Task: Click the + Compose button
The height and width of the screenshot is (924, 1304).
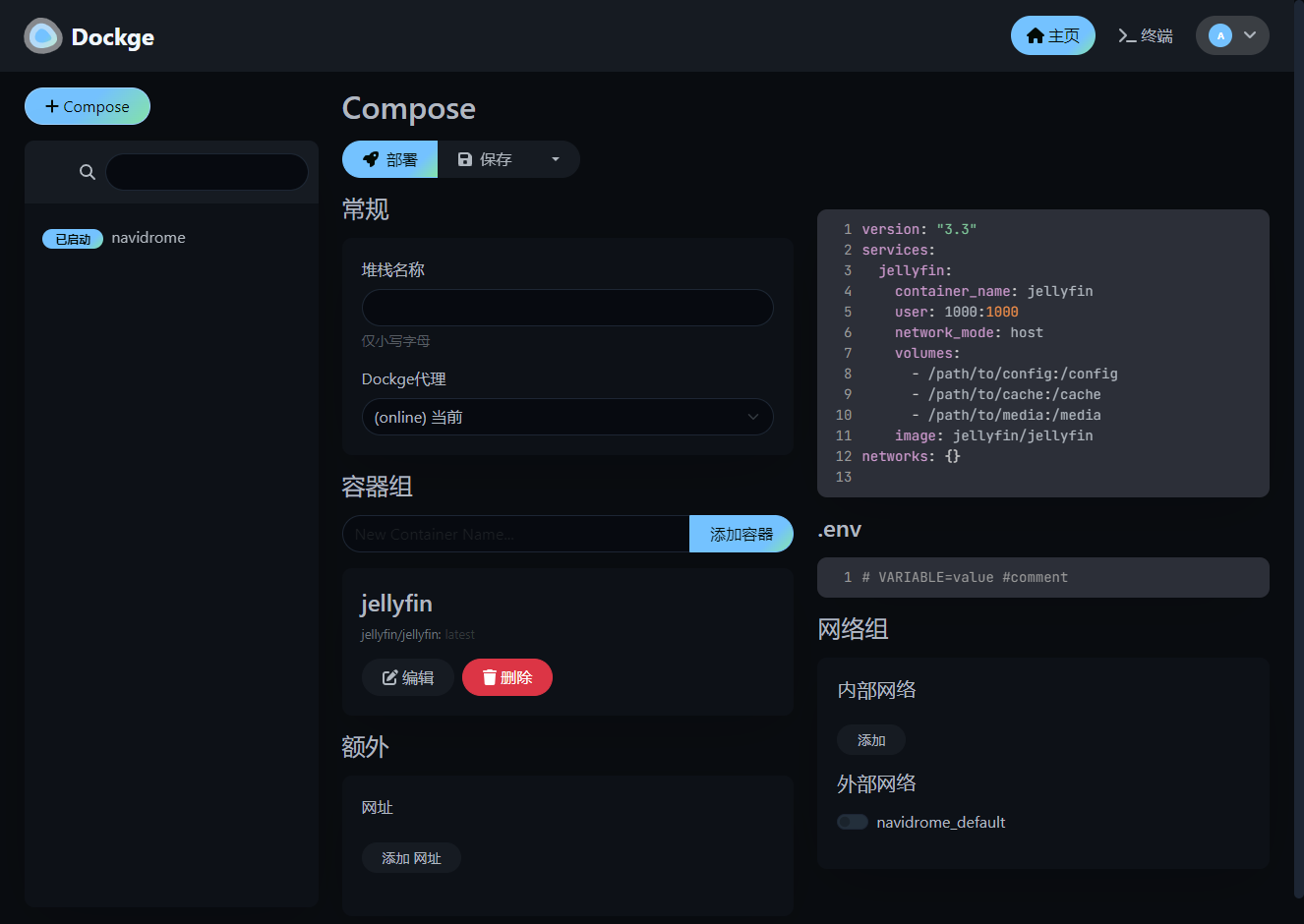Action: pyautogui.click(x=88, y=106)
